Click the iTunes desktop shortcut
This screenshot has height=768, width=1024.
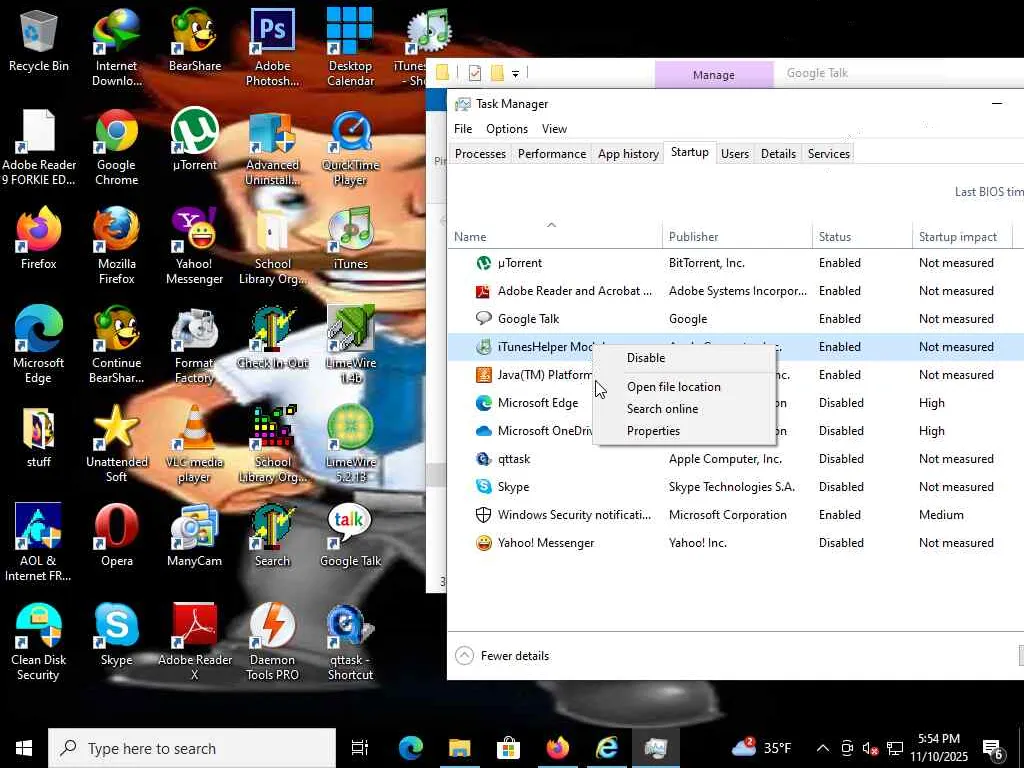[350, 238]
